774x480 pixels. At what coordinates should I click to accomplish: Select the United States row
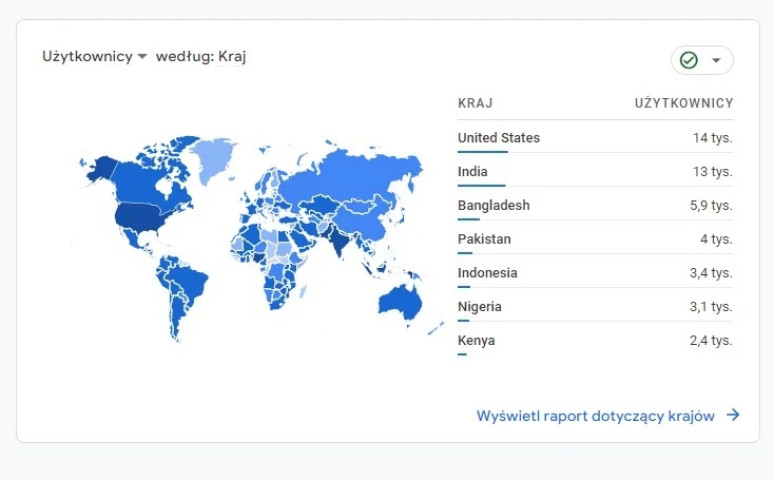(x=594, y=138)
